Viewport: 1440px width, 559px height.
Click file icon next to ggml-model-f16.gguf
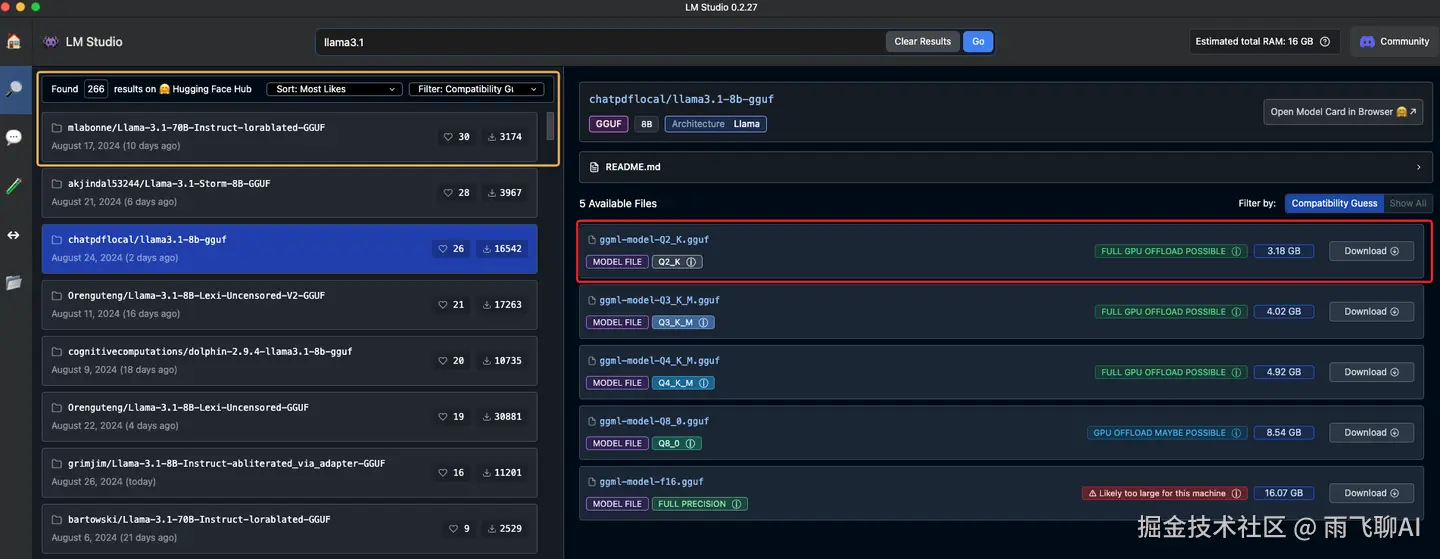pos(592,482)
